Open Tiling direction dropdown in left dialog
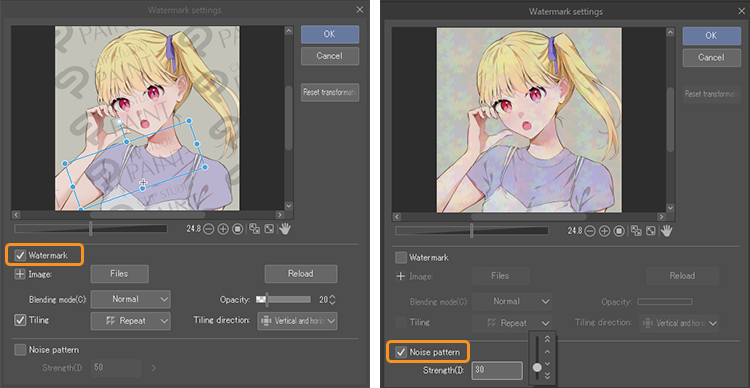 [297, 321]
